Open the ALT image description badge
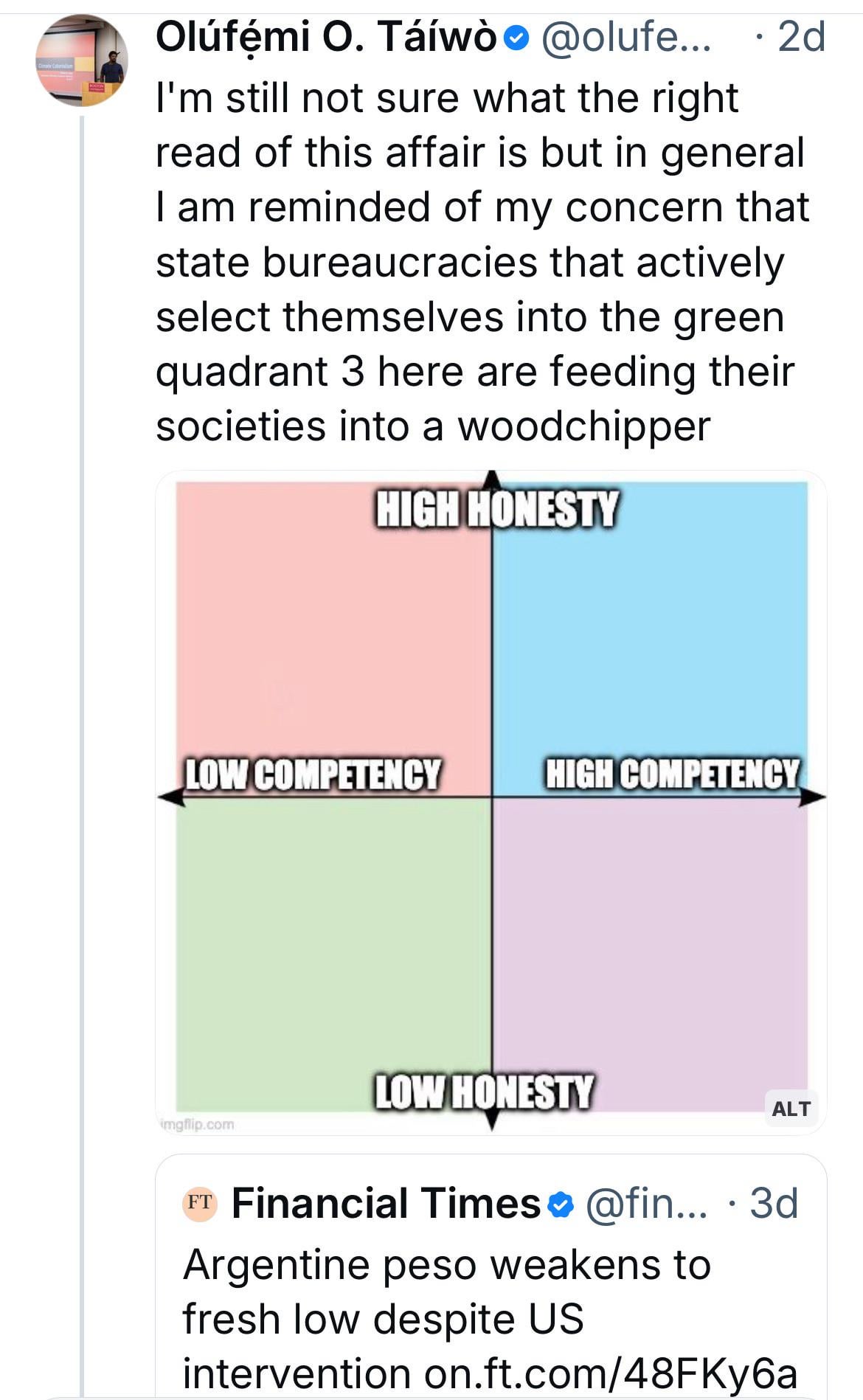Viewport: 863px width, 1400px height. pyautogui.click(x=791, y=1109)
